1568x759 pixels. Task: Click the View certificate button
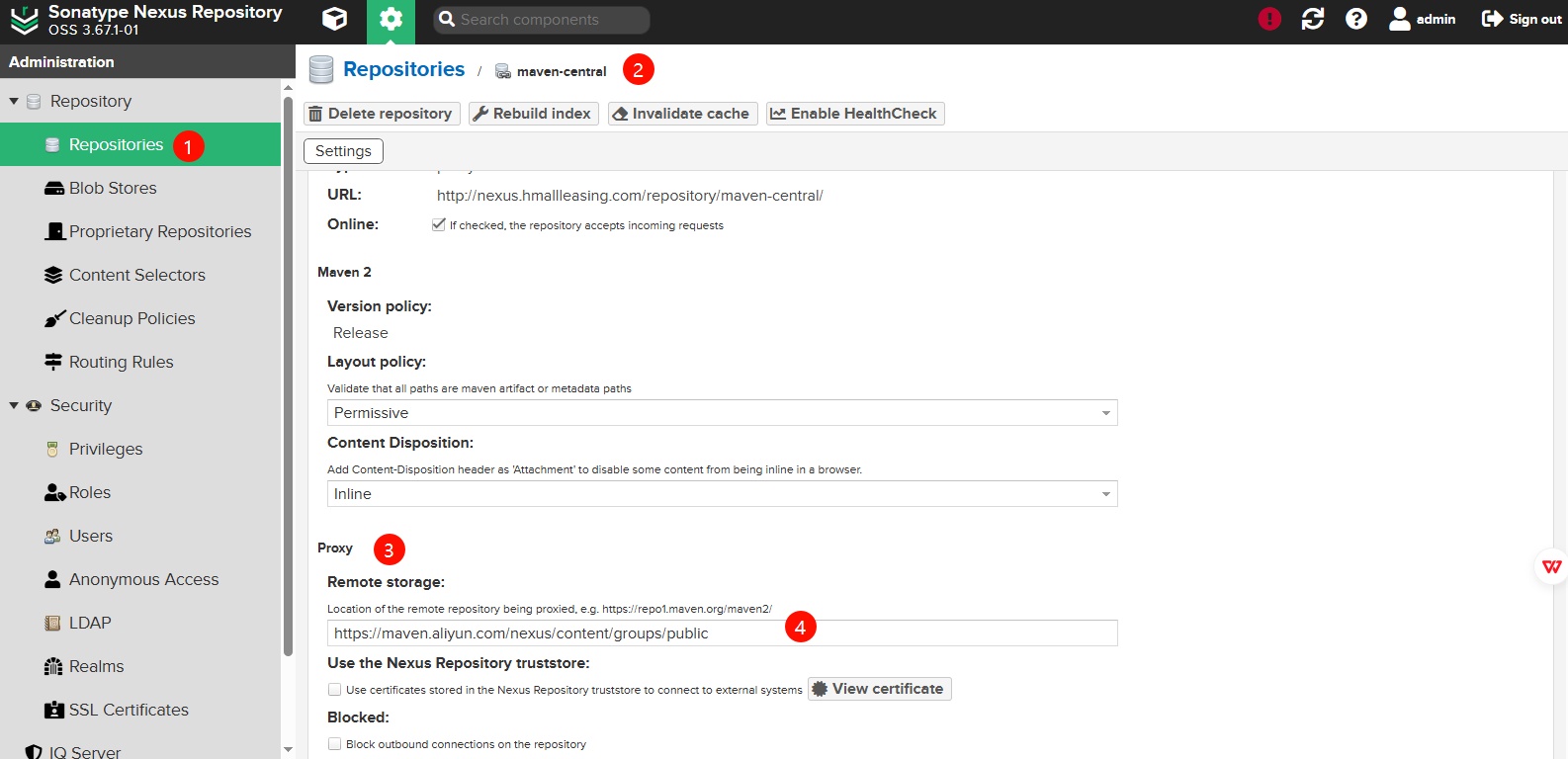click(879, 689)
